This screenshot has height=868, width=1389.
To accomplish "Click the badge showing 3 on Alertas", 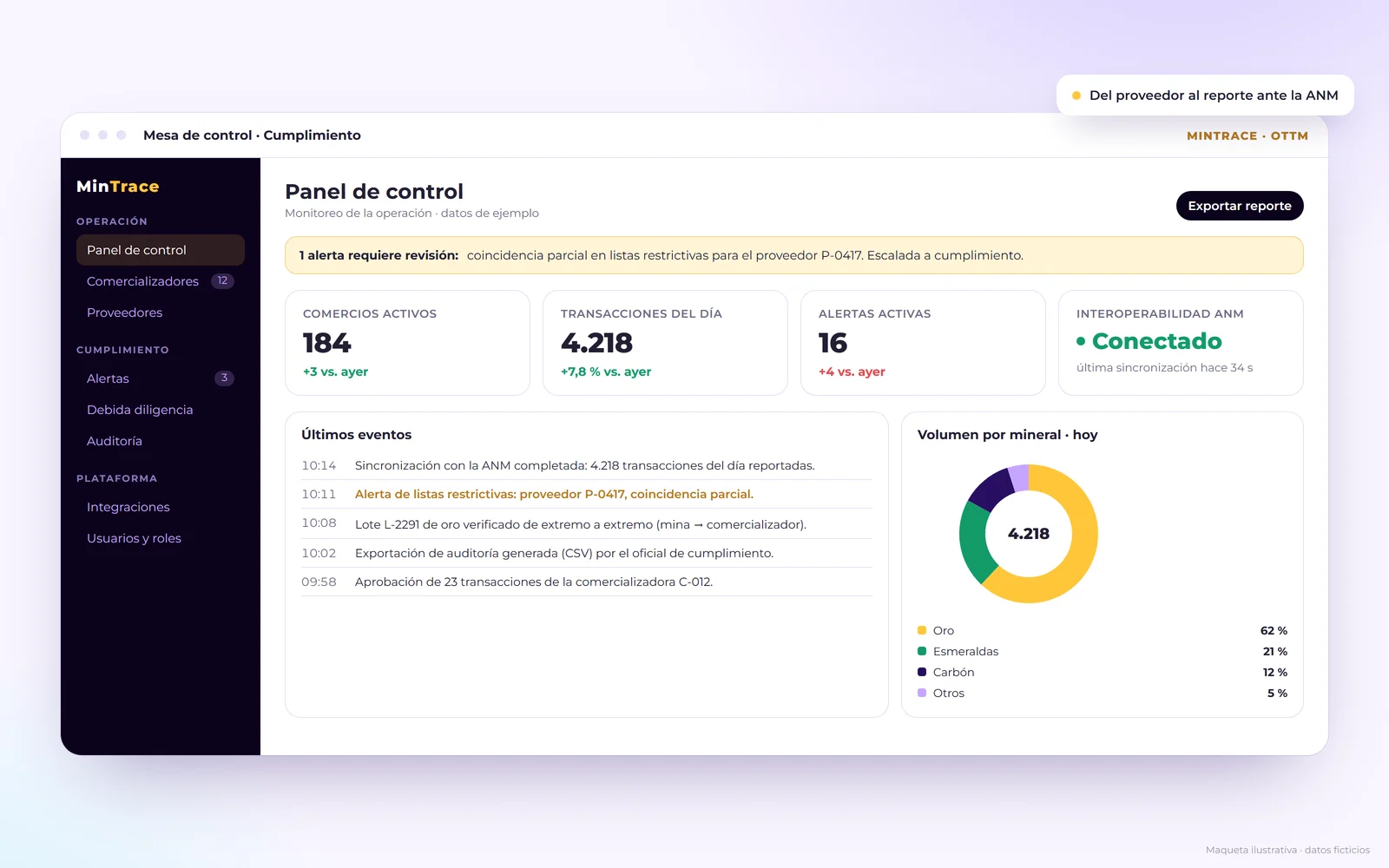I will coord(224,378).
